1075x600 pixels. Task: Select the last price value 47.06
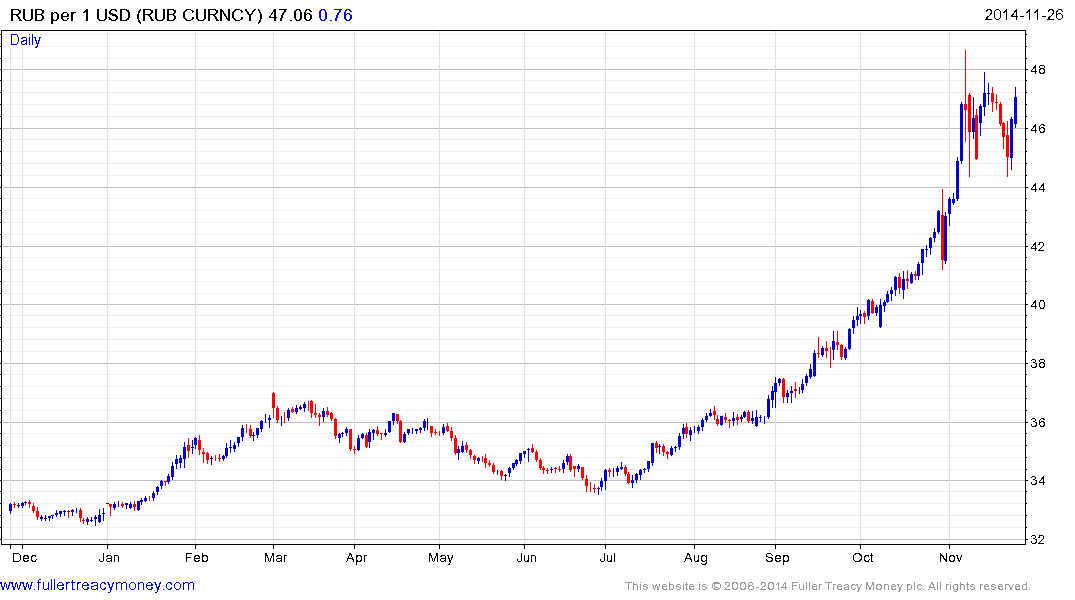(x=290, y=15)
